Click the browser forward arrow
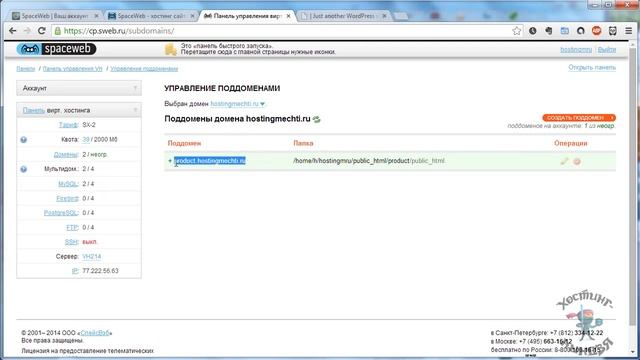This screenshot has height=360, width=640. pyautogui.click(x=27, y=31)
